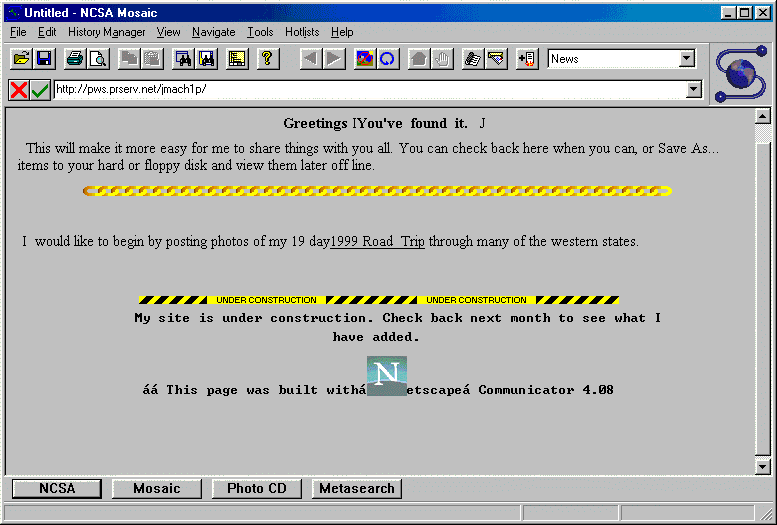Click the newspaper News icon
The height and width of the screenshot is (525, 777).
click(x=473, y=59)
